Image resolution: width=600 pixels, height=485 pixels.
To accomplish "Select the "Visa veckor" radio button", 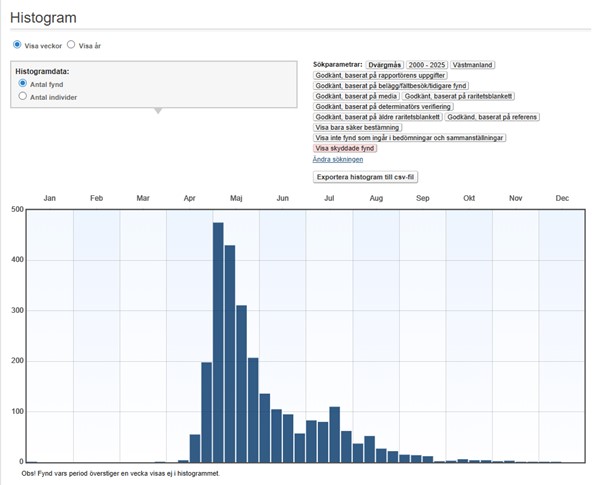I will (17, 45).
